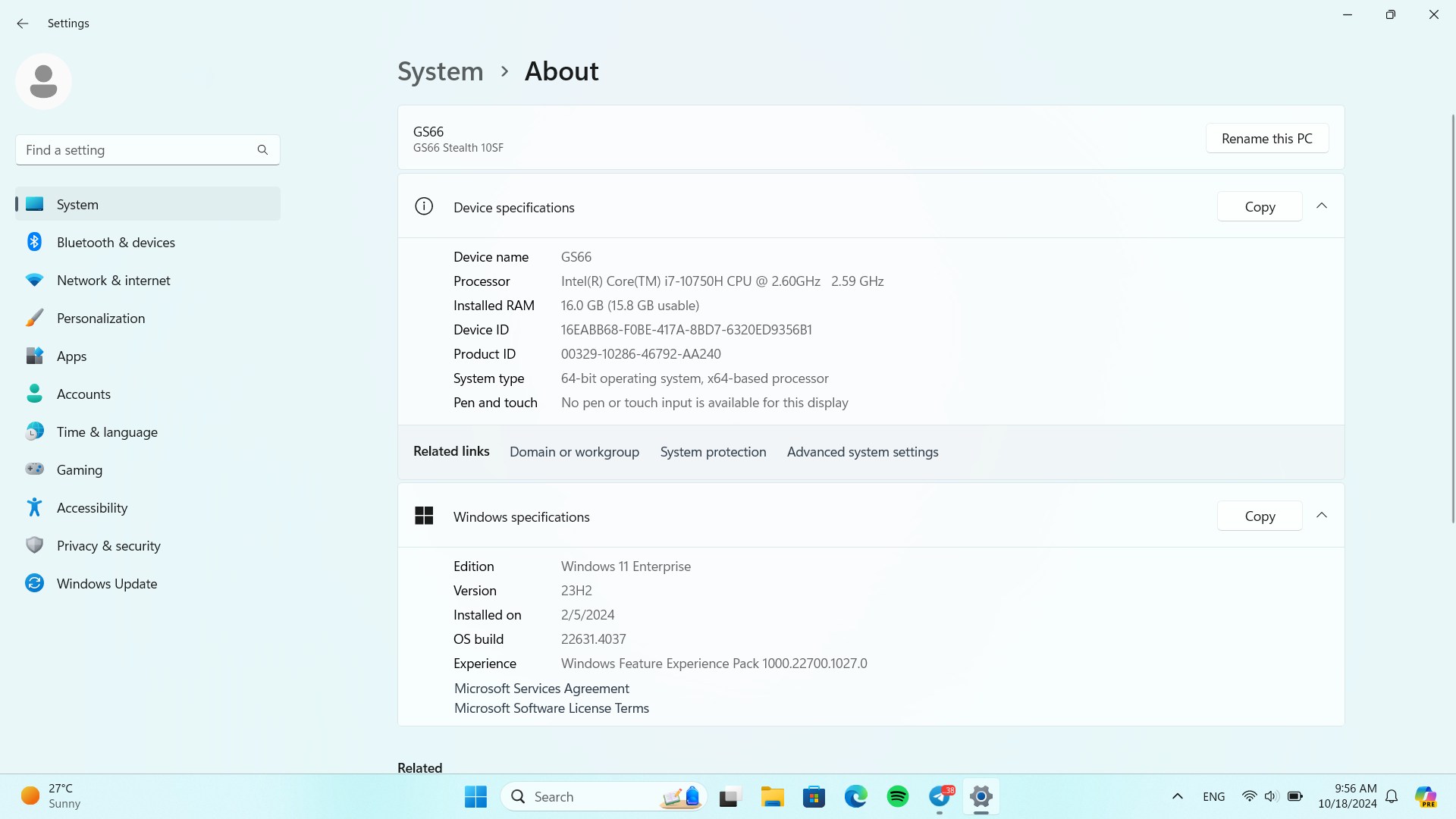Click the Rename this PC button
1456x819 pixels.
[1266, 139]
